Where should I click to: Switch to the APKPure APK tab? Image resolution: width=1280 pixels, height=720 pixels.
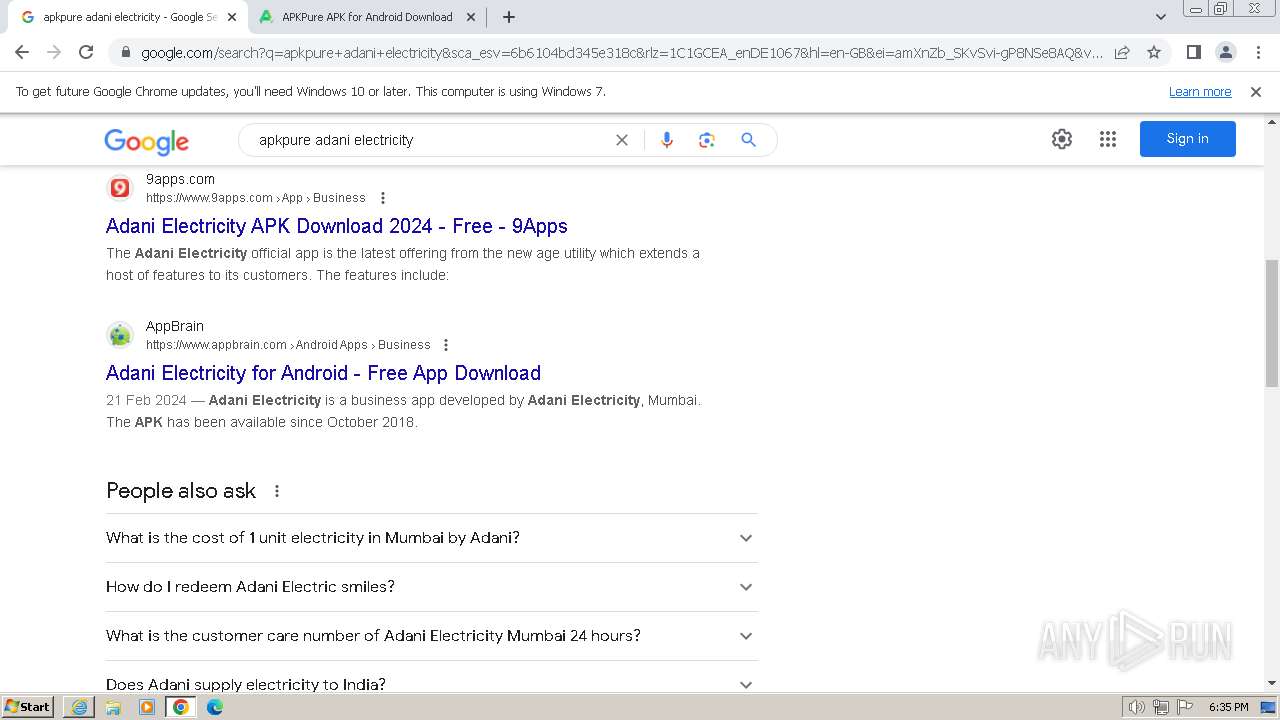coord(366,17)
